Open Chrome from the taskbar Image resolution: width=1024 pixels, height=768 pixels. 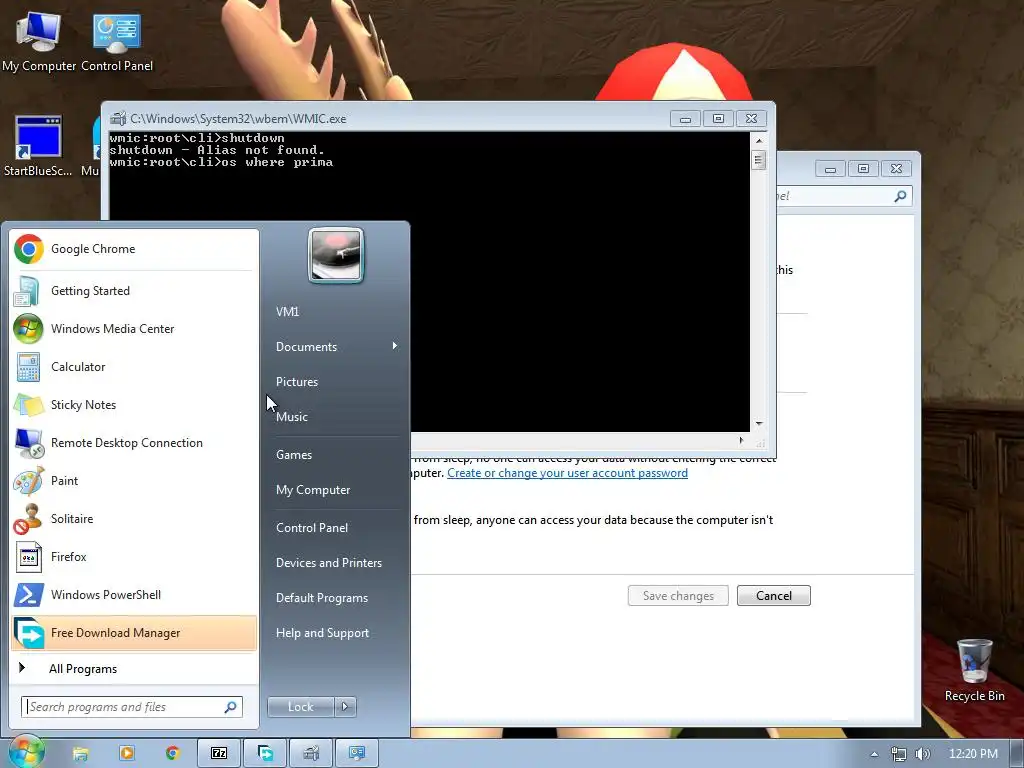[x=172, y=754]
